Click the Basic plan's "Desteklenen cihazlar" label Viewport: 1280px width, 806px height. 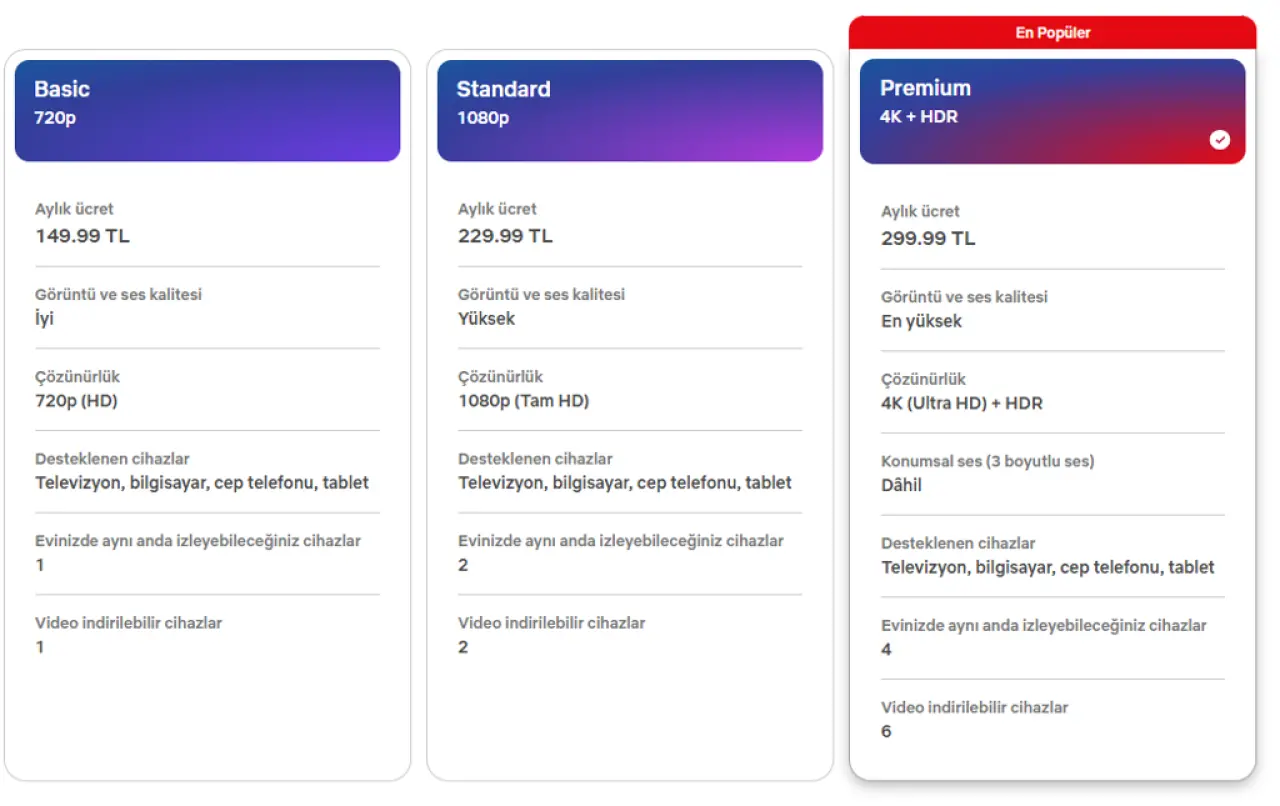click(112, 459)
